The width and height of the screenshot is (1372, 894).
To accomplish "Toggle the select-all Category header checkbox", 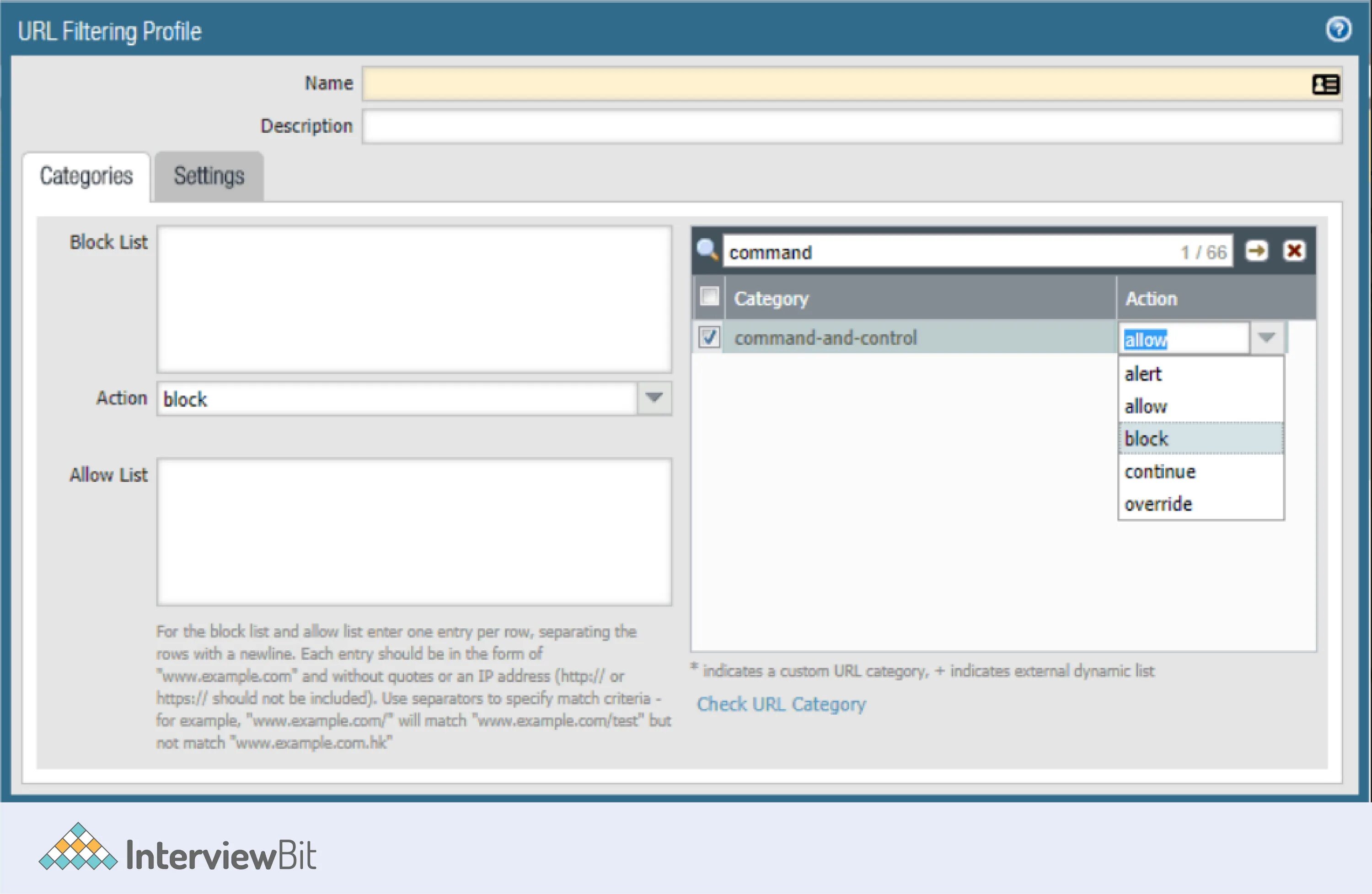I will 709,297.
